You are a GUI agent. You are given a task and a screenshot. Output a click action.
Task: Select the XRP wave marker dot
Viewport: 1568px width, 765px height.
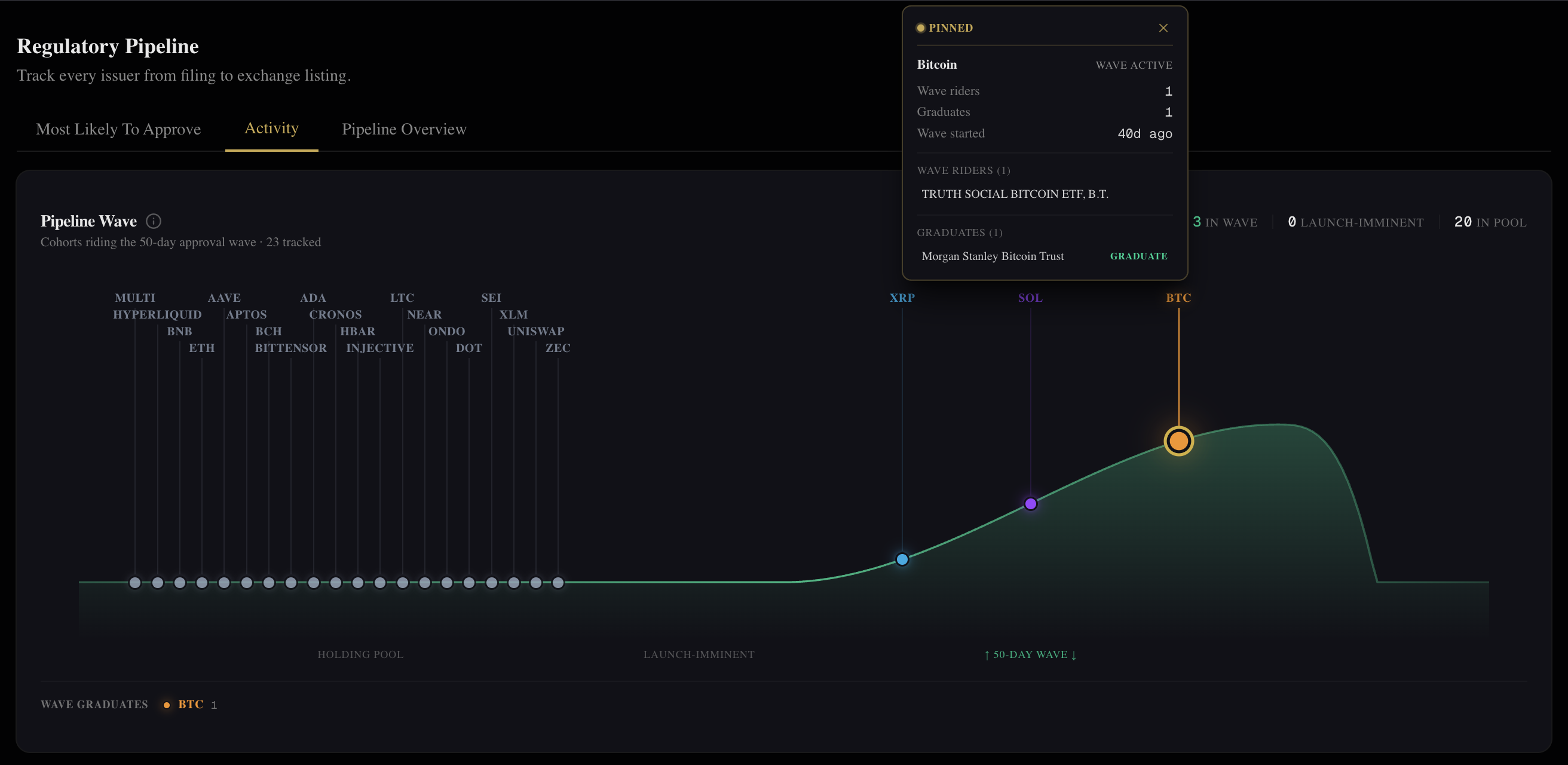coord(902,559)
